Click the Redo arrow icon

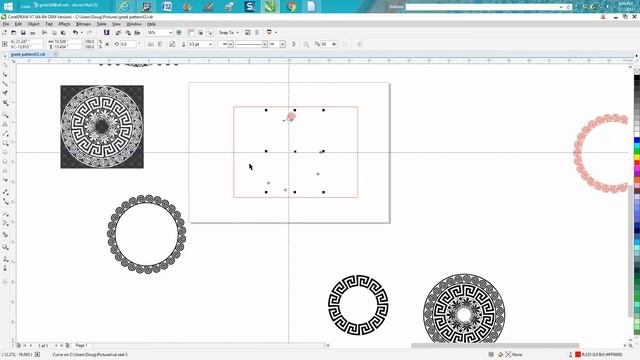coord(89,32)
